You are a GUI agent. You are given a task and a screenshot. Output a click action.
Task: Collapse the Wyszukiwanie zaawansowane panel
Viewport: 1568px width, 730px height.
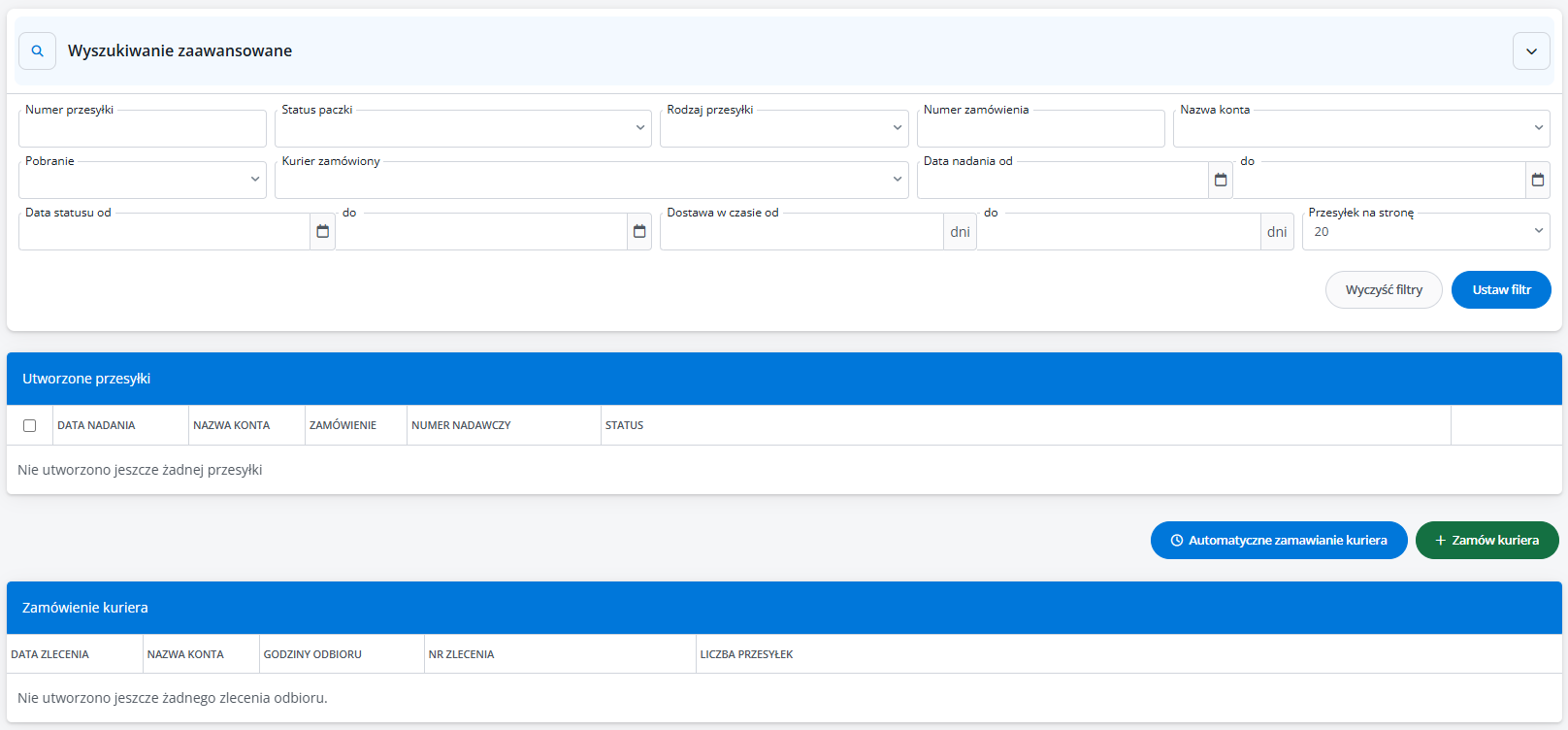coord(1531,51)
